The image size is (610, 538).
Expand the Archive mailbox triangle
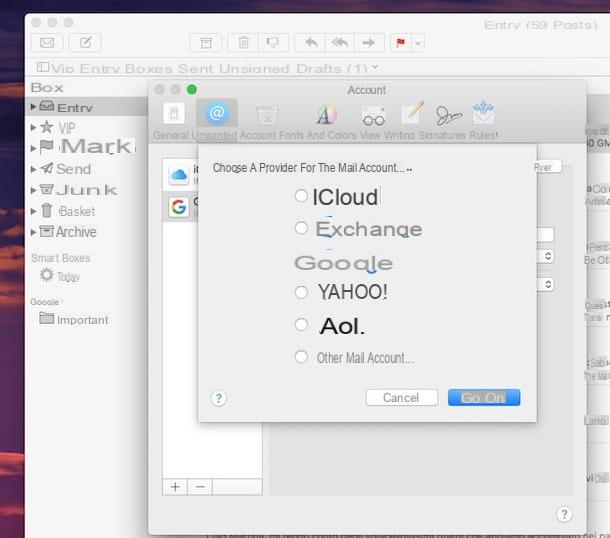[x=33, y=232]
